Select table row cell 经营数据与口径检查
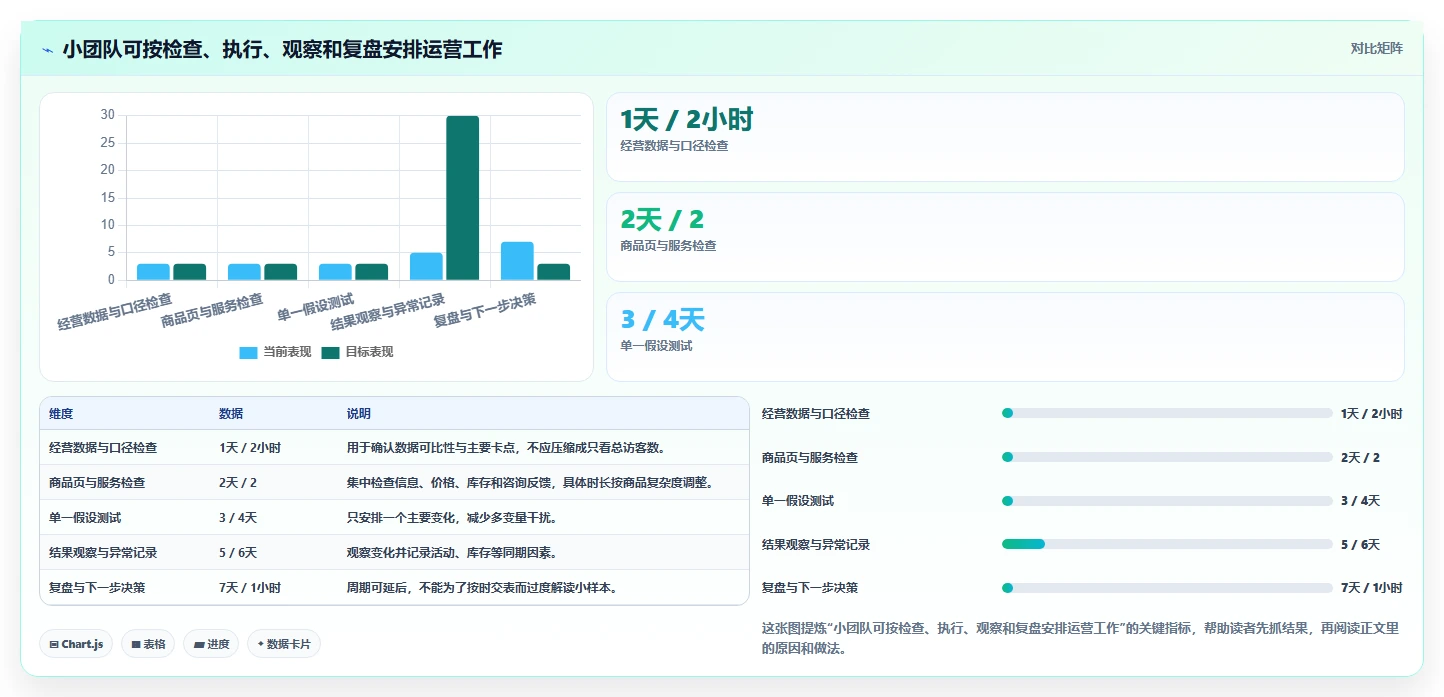 point(103,448)
